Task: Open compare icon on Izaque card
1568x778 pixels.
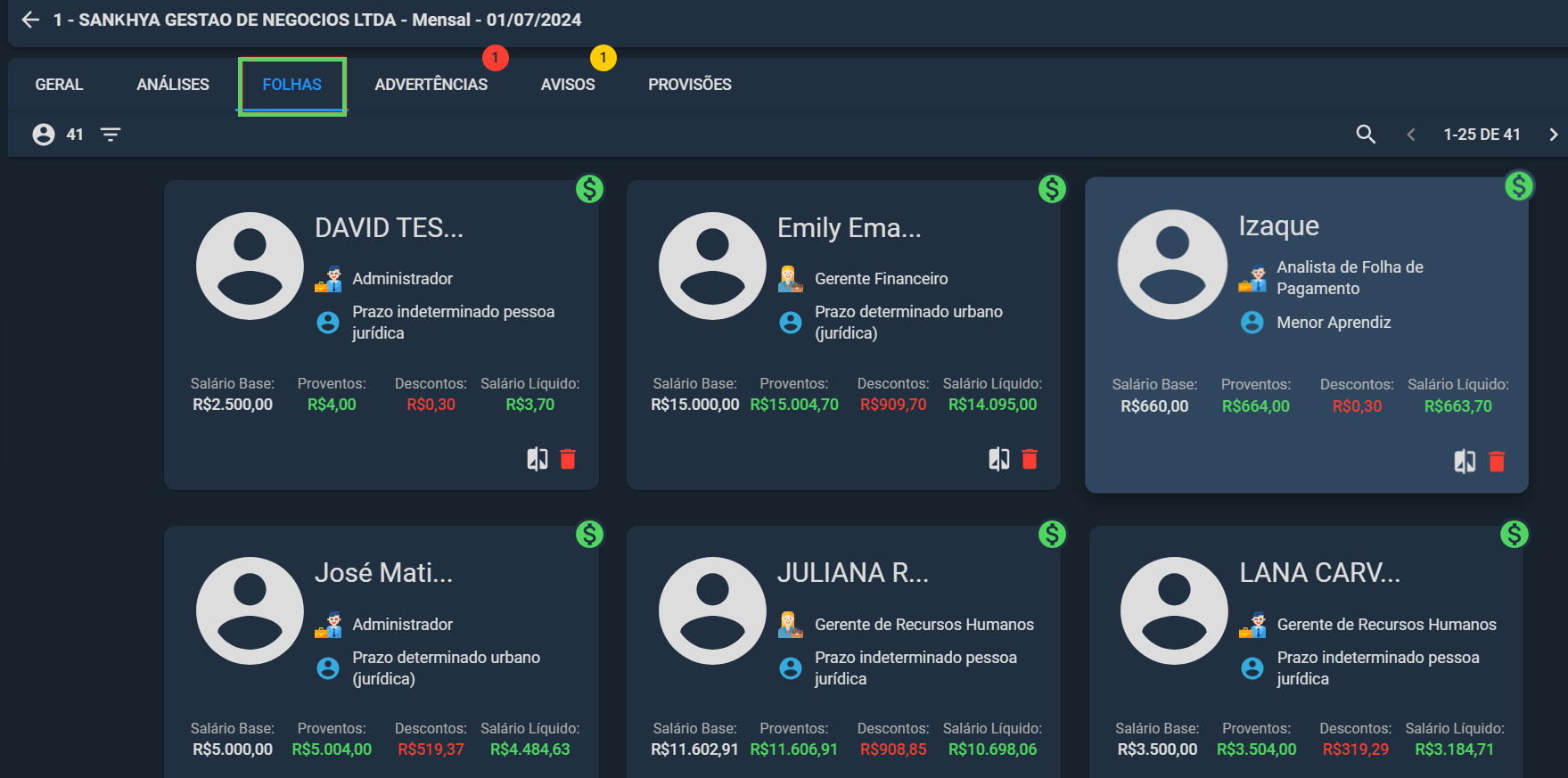Action: [x=1465, y=462]
